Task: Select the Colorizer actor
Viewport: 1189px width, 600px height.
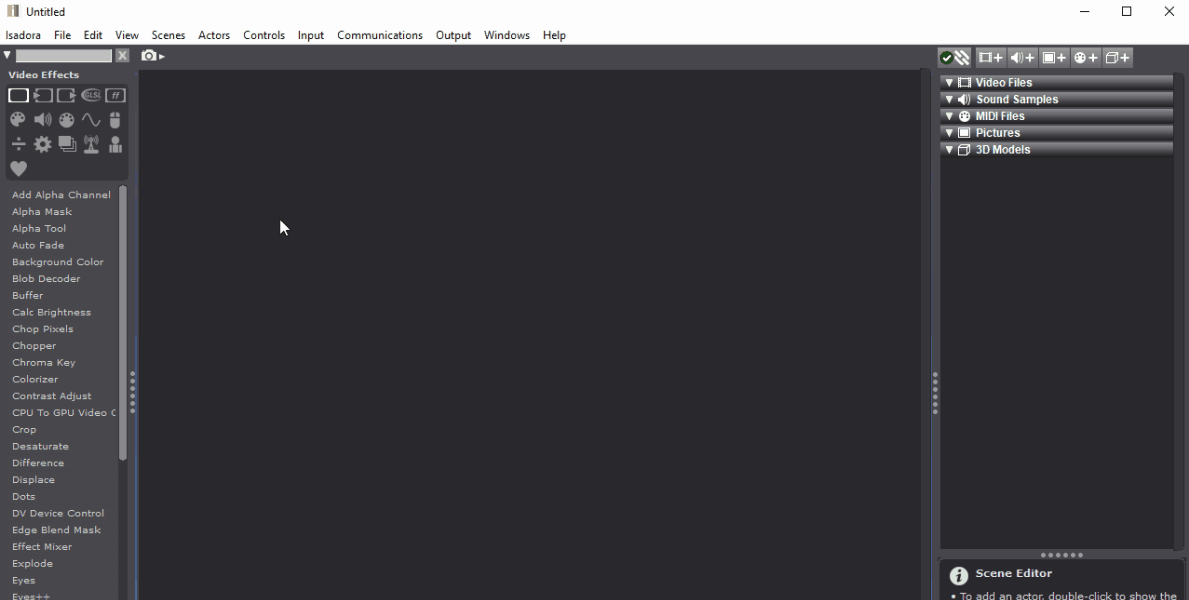Action: (35, 379)
